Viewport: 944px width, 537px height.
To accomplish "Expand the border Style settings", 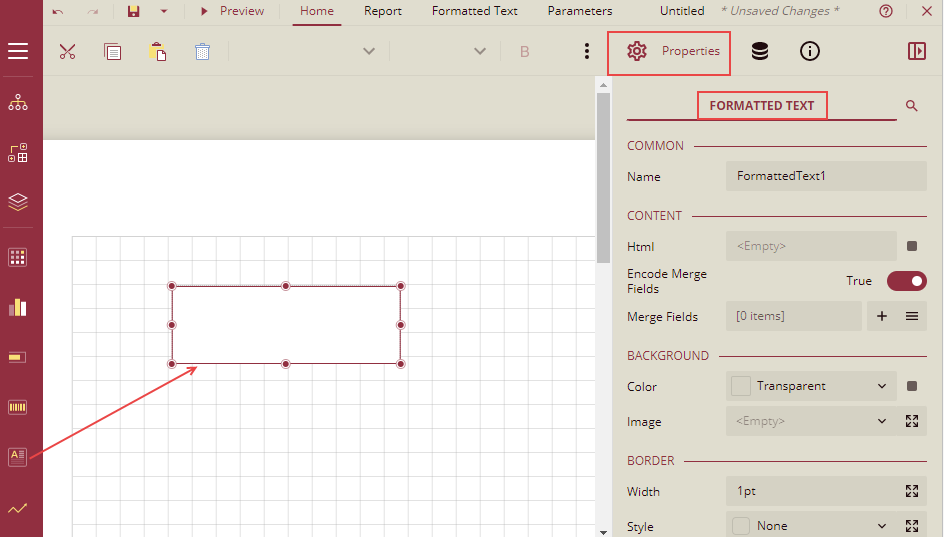I will [x=912, y=526].
